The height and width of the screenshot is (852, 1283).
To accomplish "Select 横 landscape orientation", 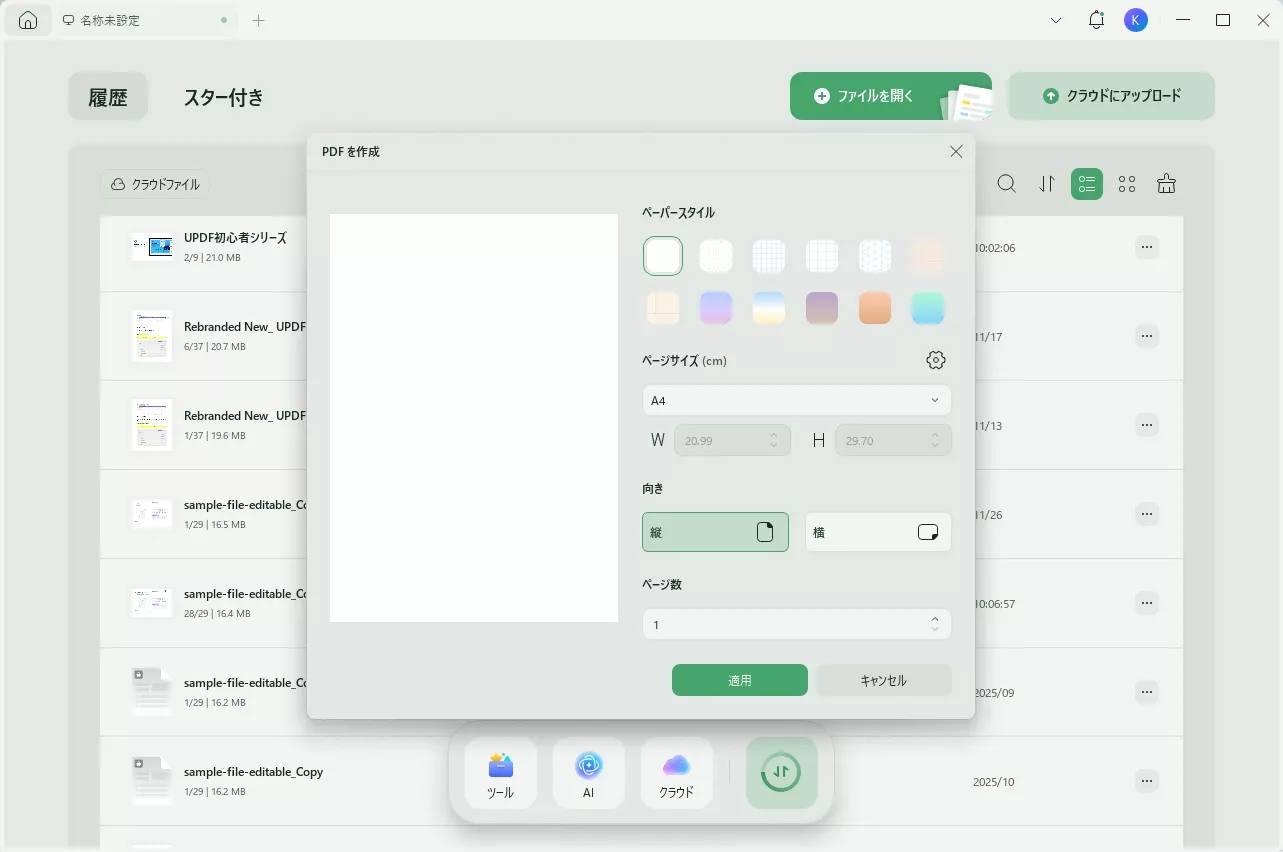I will click(x=878, y=532).
